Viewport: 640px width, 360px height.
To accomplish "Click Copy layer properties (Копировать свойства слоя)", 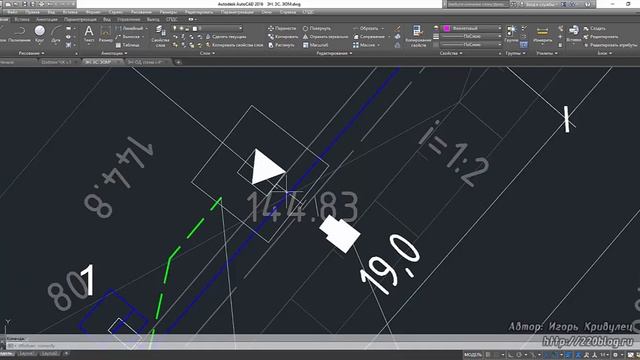I will coord(234,45).
